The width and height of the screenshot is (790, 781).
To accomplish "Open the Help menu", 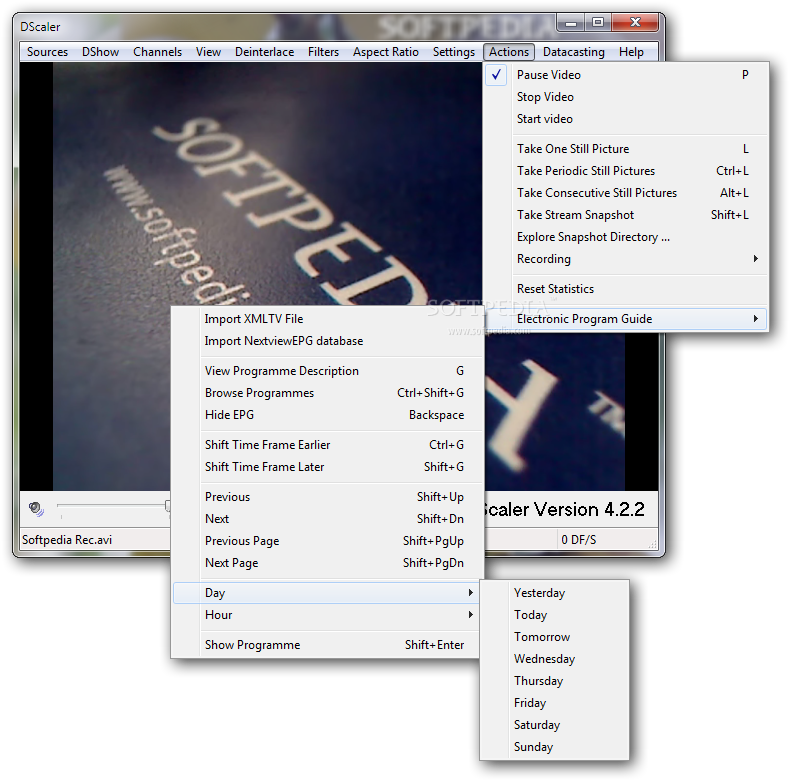I will click(x=631, y=52).
